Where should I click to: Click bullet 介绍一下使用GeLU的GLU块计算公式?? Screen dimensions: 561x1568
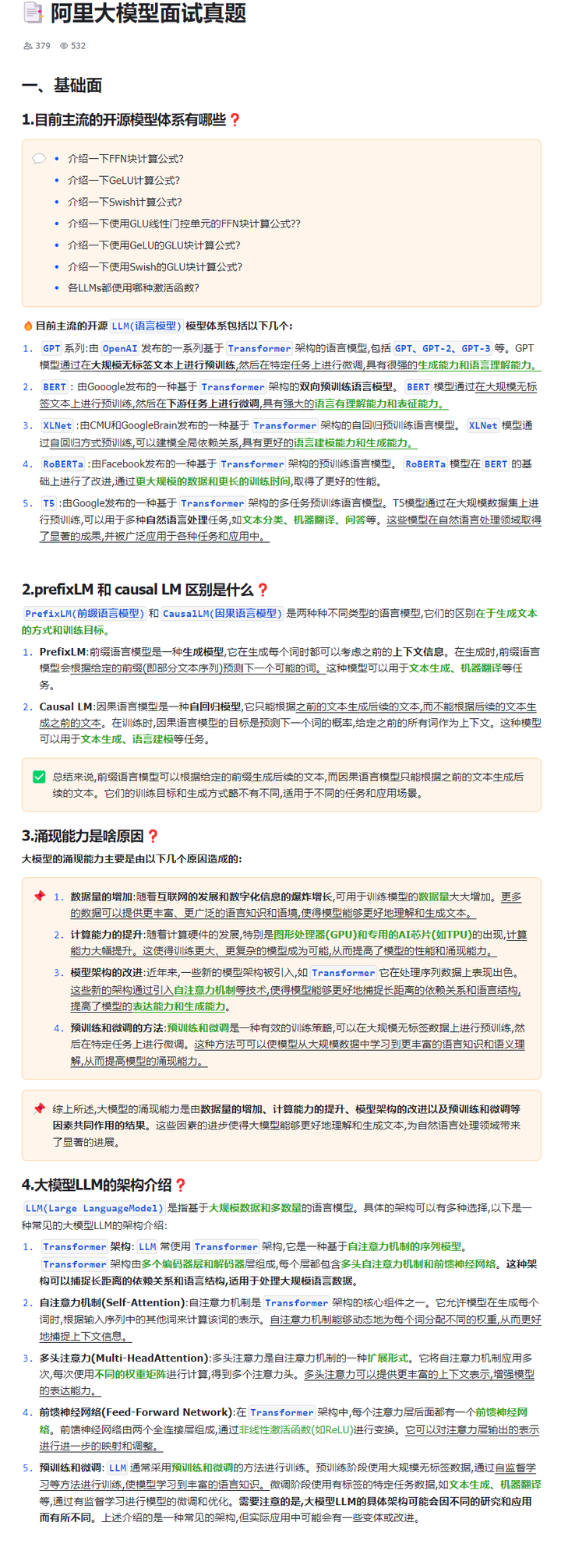pos(154,245)
